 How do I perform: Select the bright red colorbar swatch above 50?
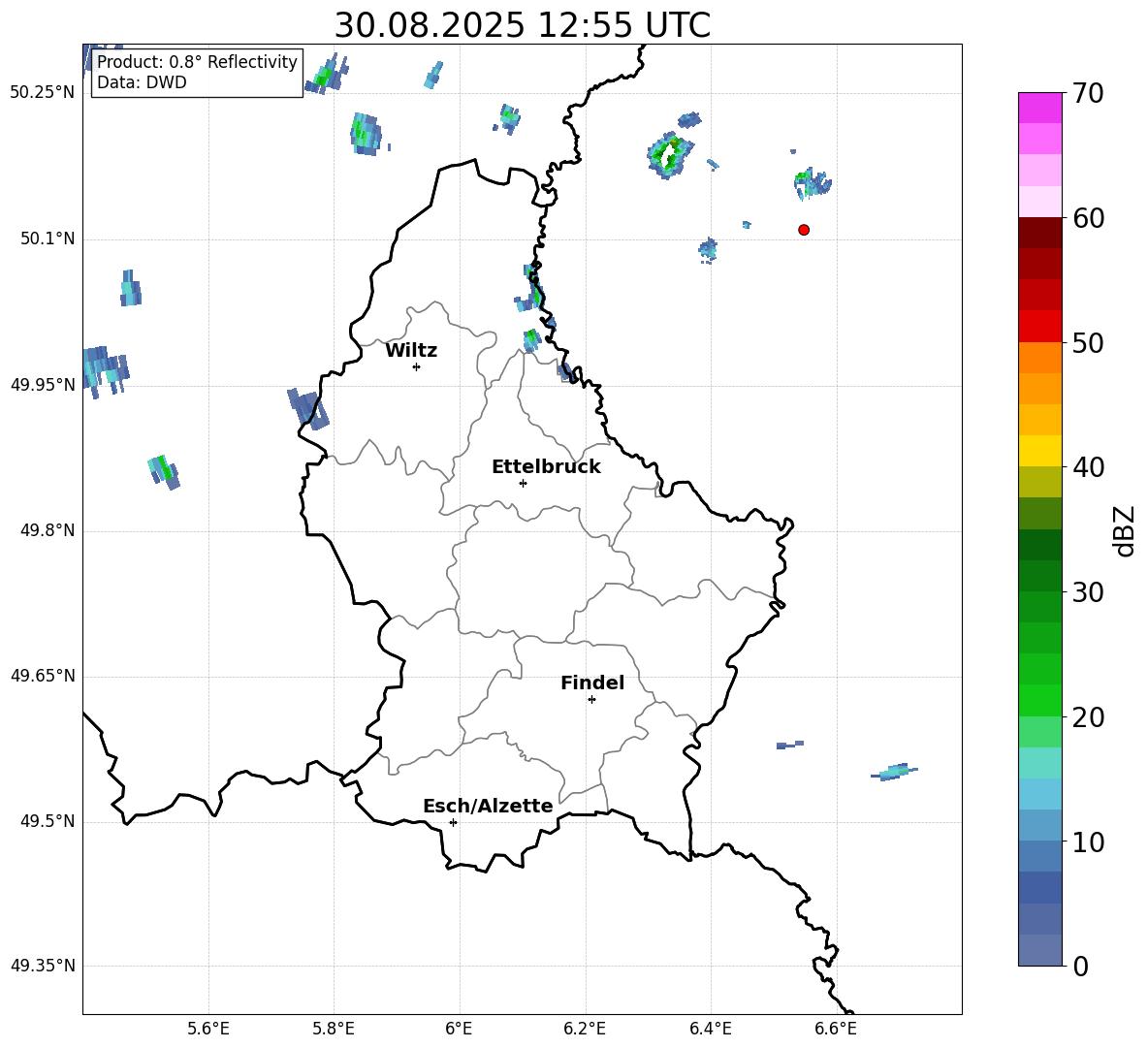point(1039,326)
